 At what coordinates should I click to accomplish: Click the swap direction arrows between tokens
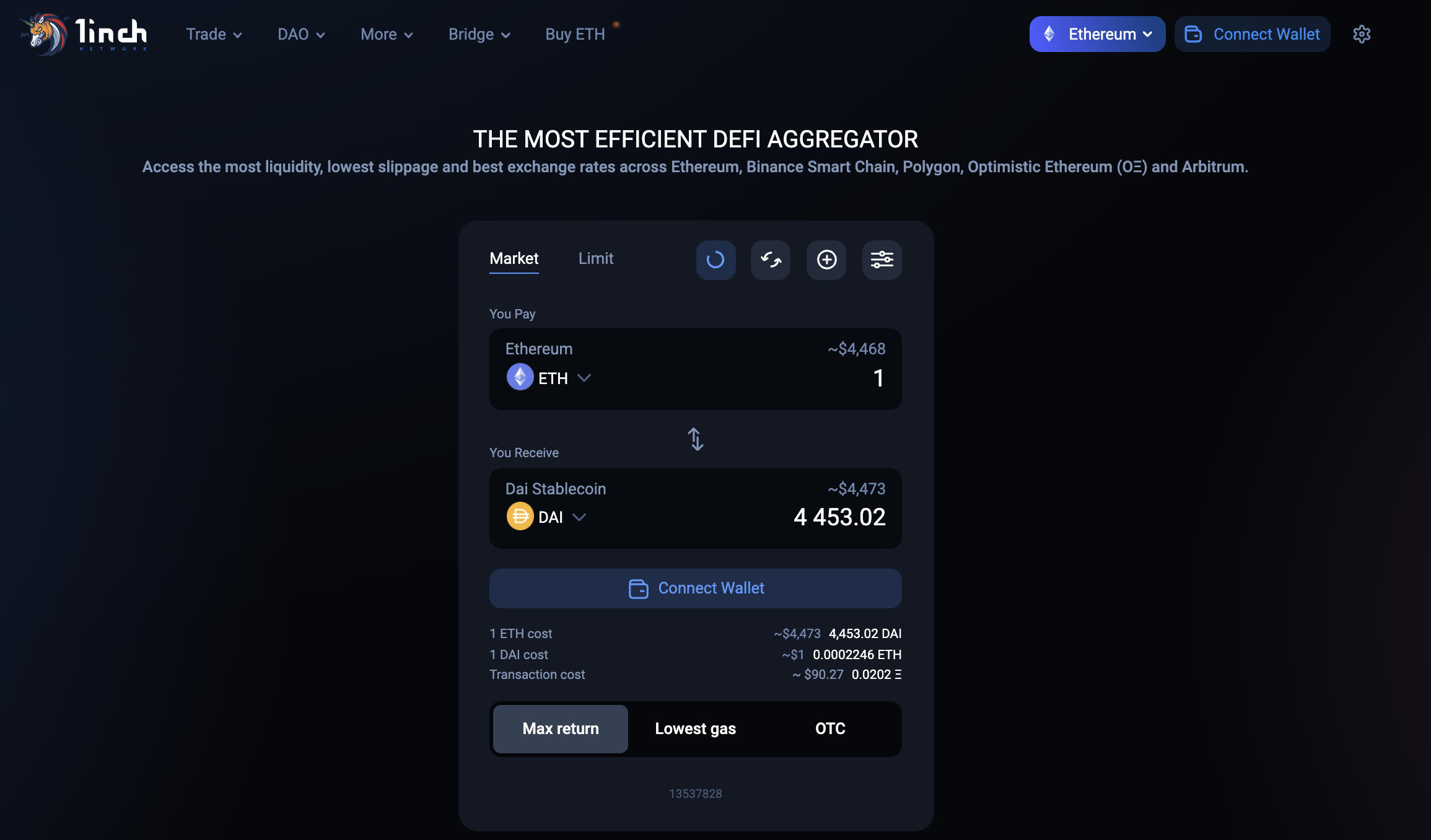point(696,439)
